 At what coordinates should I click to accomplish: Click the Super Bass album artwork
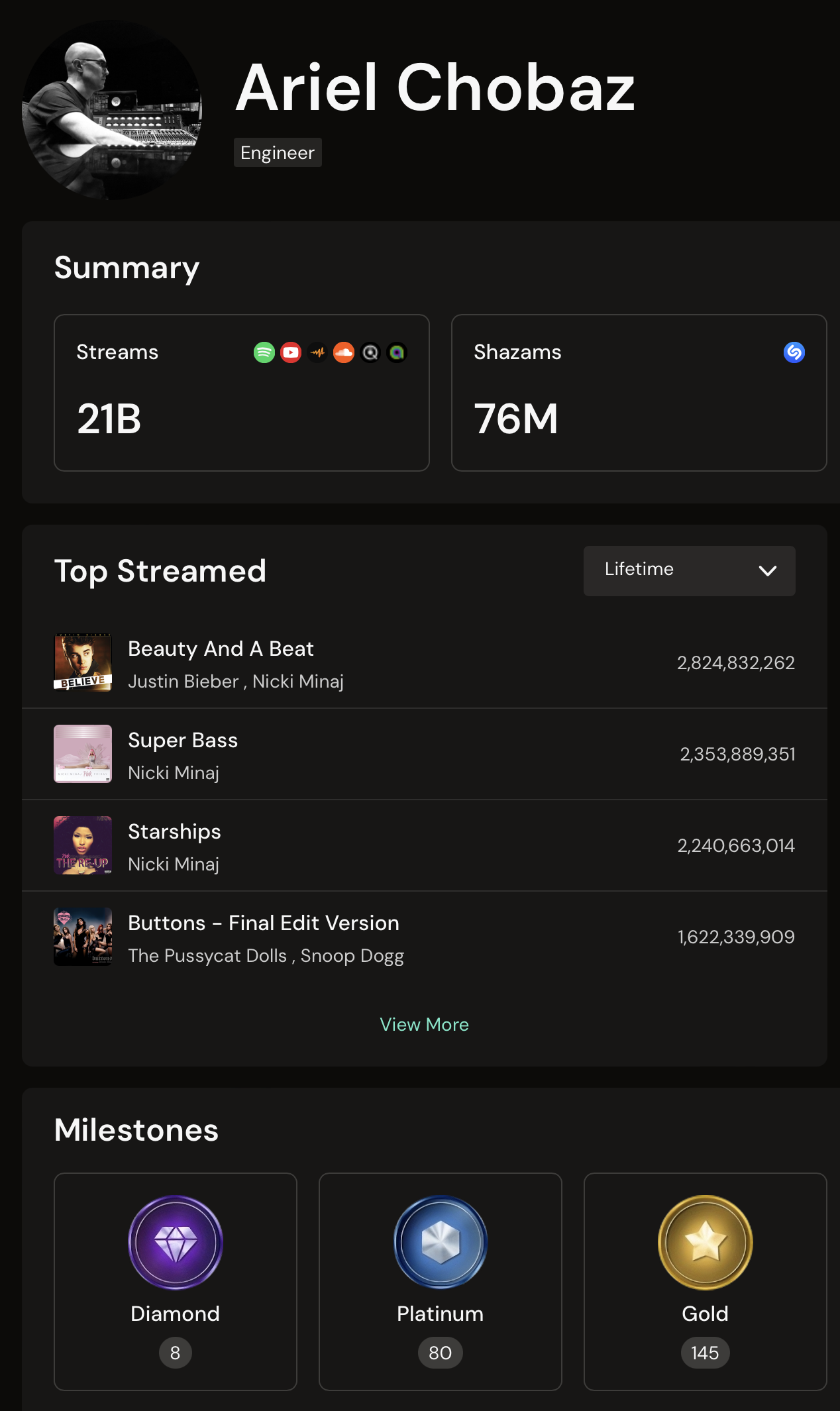pos(83,754)
